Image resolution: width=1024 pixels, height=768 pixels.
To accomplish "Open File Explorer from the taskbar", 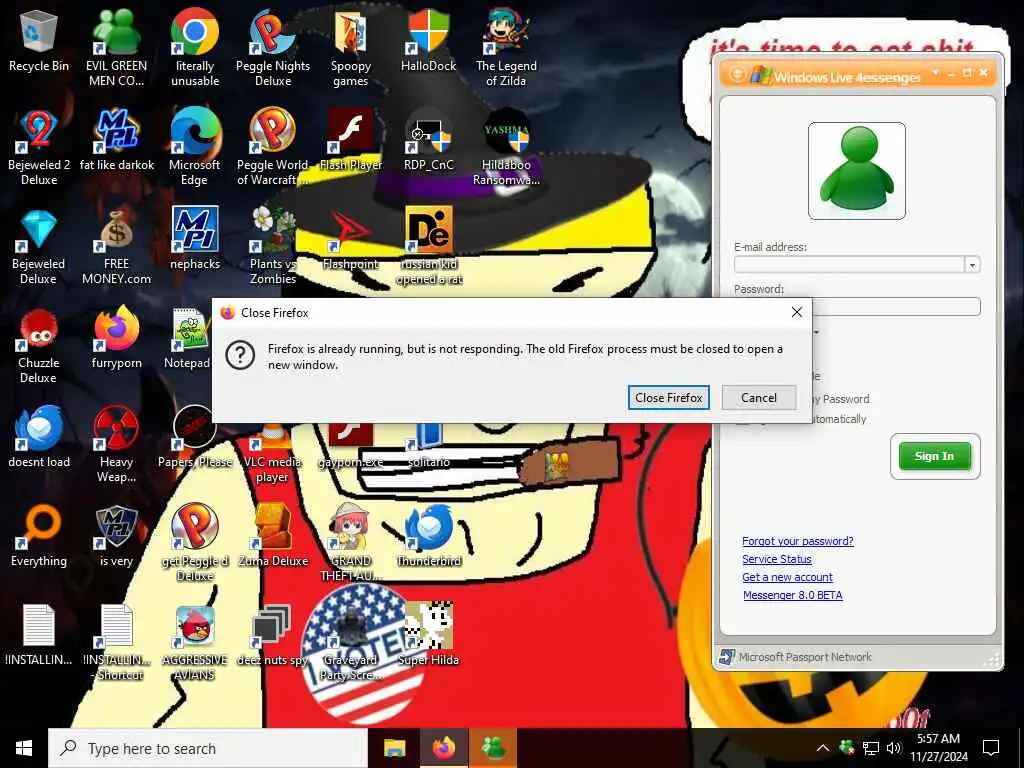I will [x=394, y=748].
